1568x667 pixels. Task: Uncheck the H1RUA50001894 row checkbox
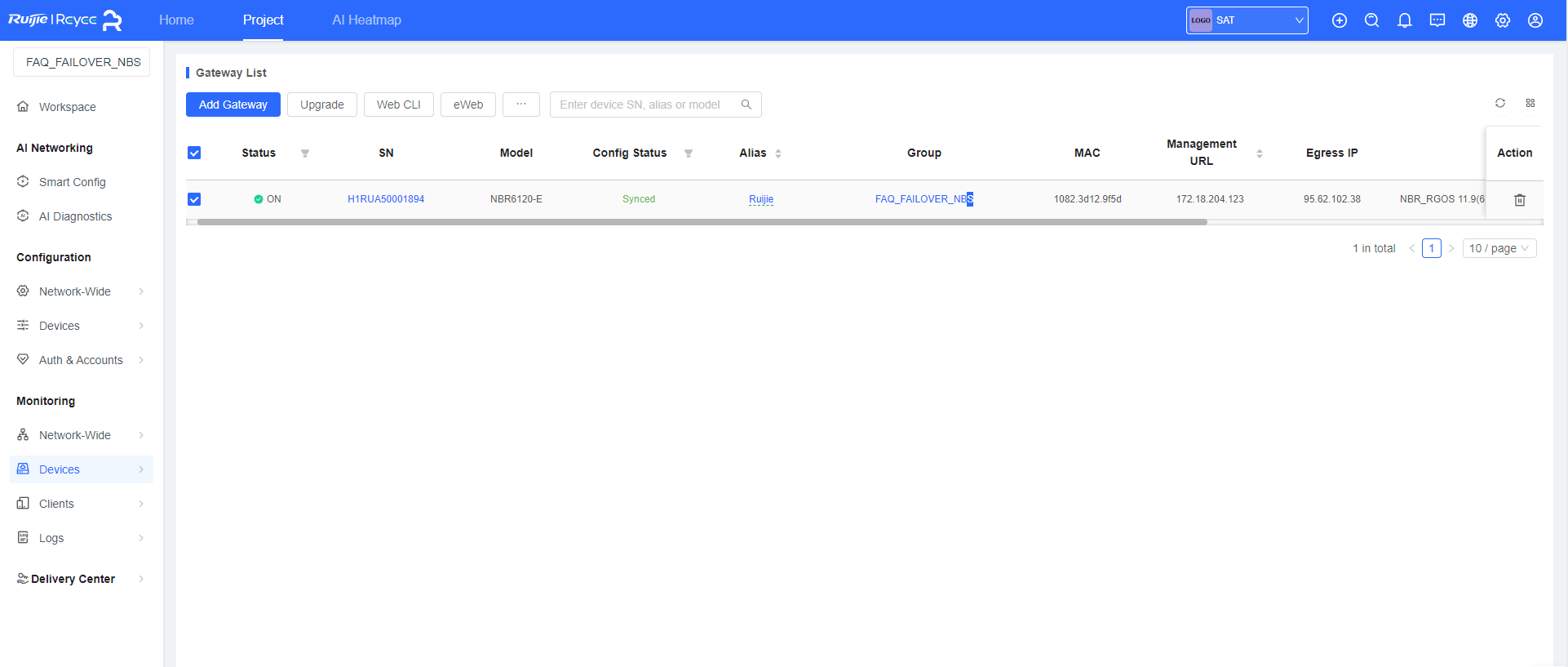(194, 199)
